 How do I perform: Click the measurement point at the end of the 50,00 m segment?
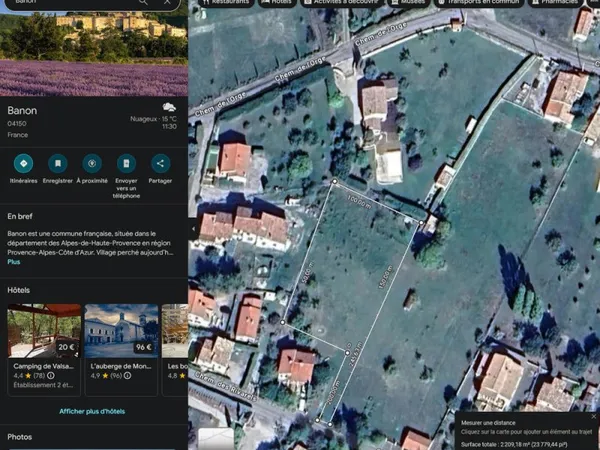point(282,323)
